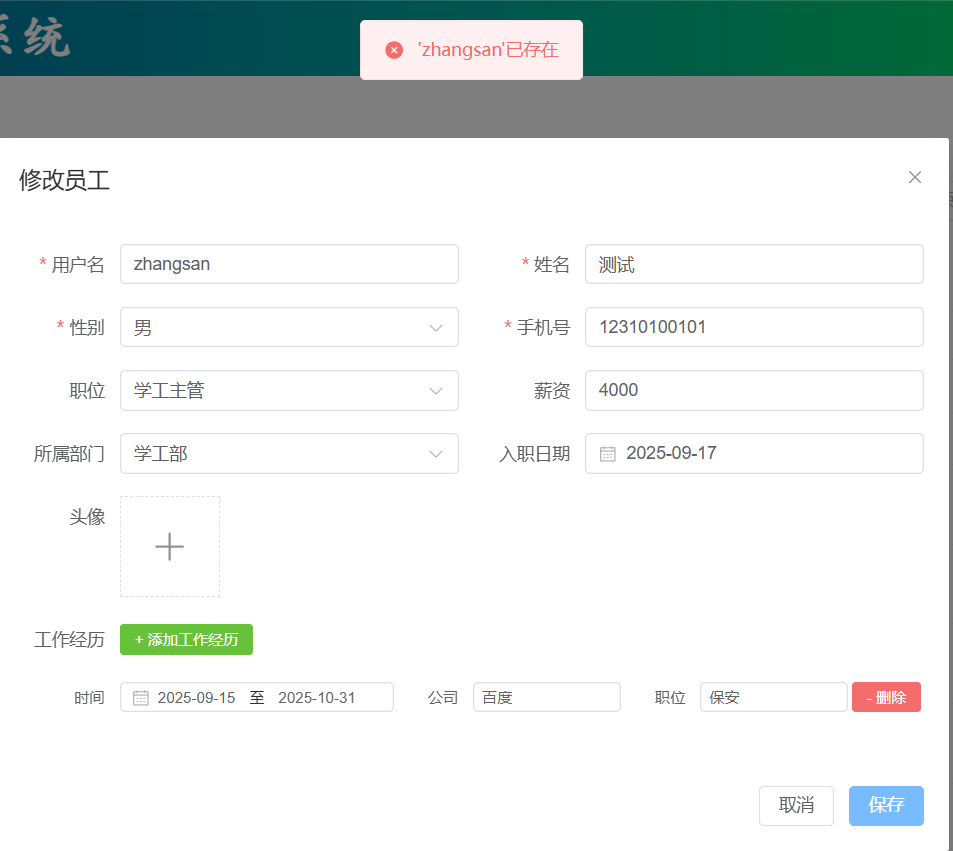The height and width of the screenshot is (851, 953).
Task: Focus the 手机号 input field
Action: pos(754,327)
